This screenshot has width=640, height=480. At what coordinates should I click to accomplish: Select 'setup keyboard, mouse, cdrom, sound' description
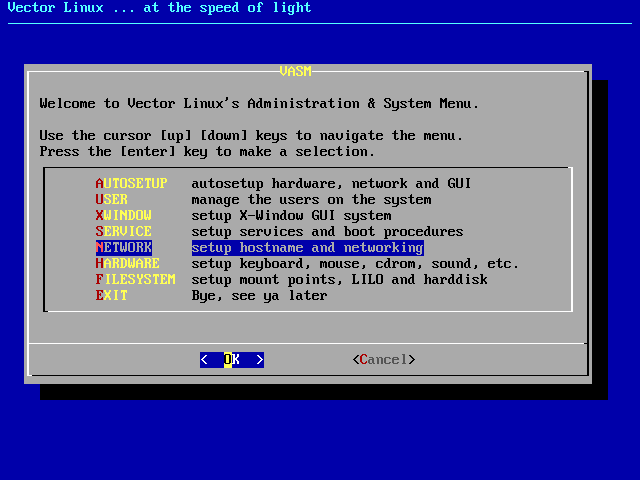click(x=355, y=264)
